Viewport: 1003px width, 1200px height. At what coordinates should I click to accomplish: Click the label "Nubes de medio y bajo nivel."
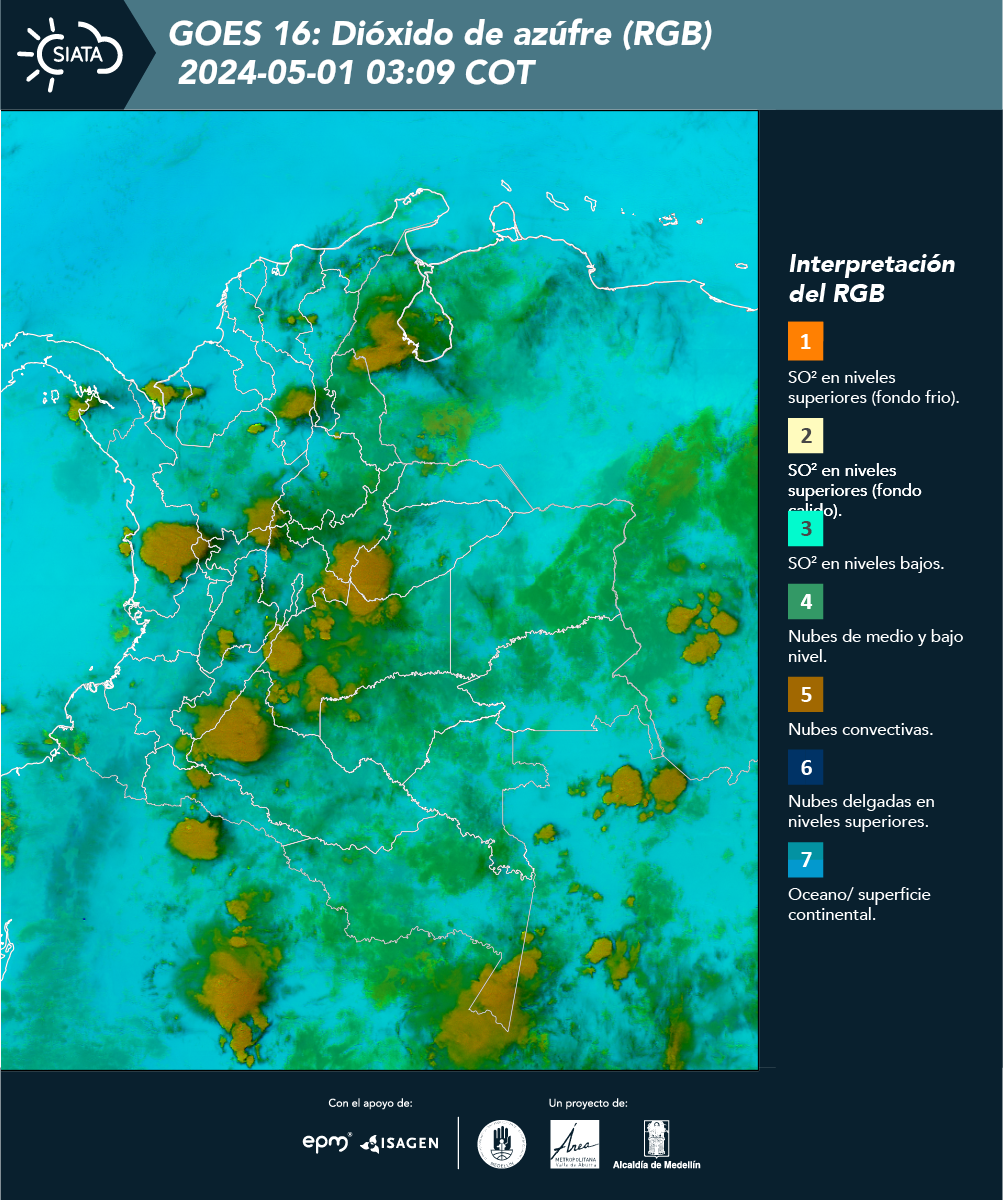click(876, 646)
